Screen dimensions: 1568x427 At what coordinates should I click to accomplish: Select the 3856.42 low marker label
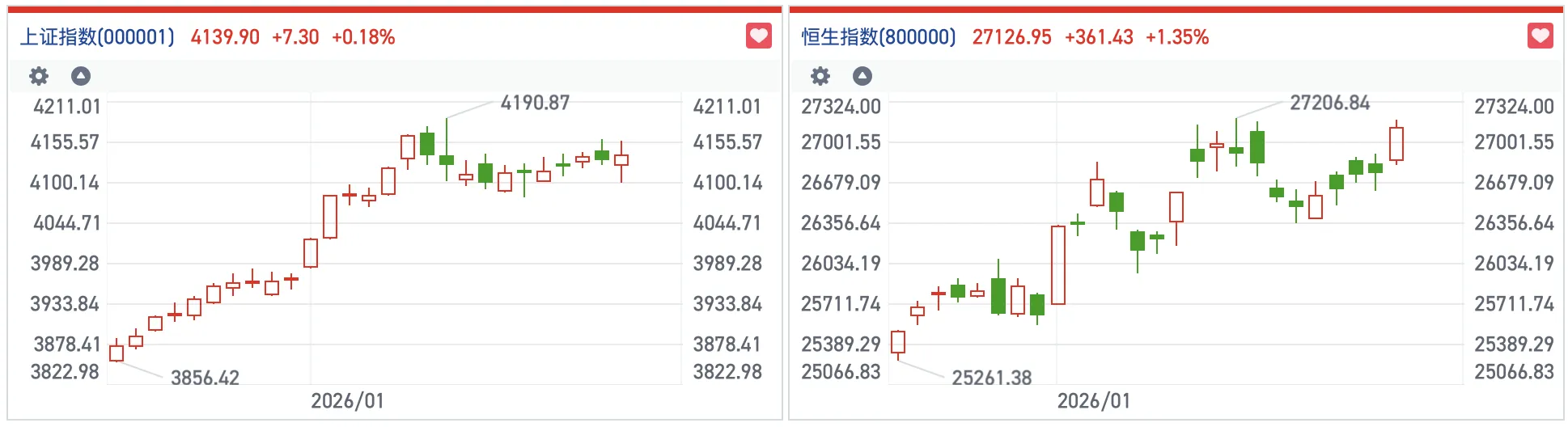205,378
